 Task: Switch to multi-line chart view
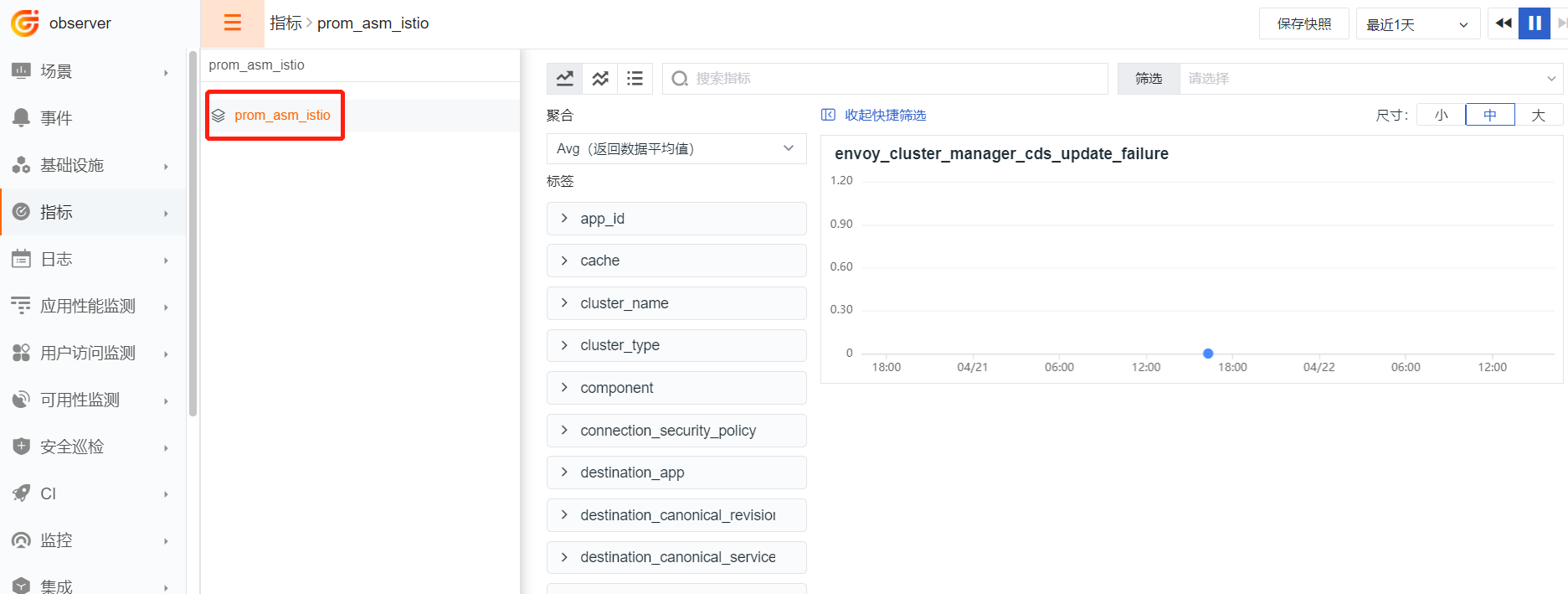click(x=600, y=78)
